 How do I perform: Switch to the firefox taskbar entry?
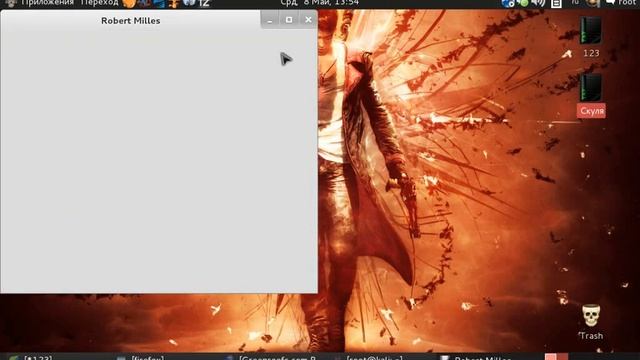click(x=141, y=358)
